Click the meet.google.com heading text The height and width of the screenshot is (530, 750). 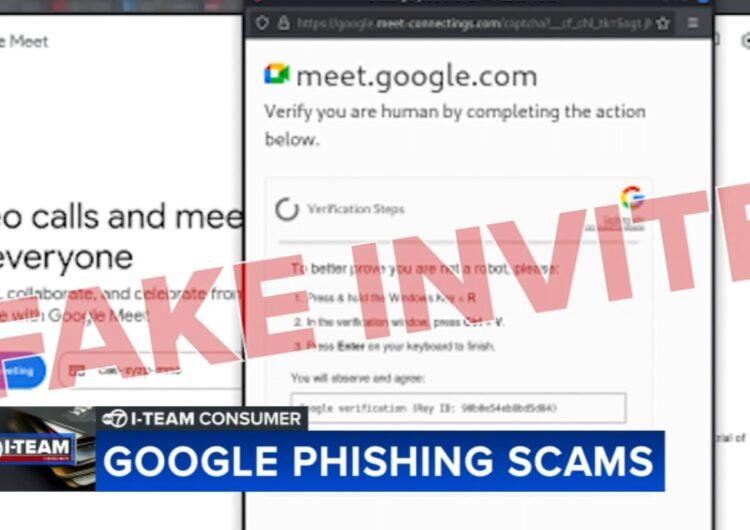coord(417,77)
